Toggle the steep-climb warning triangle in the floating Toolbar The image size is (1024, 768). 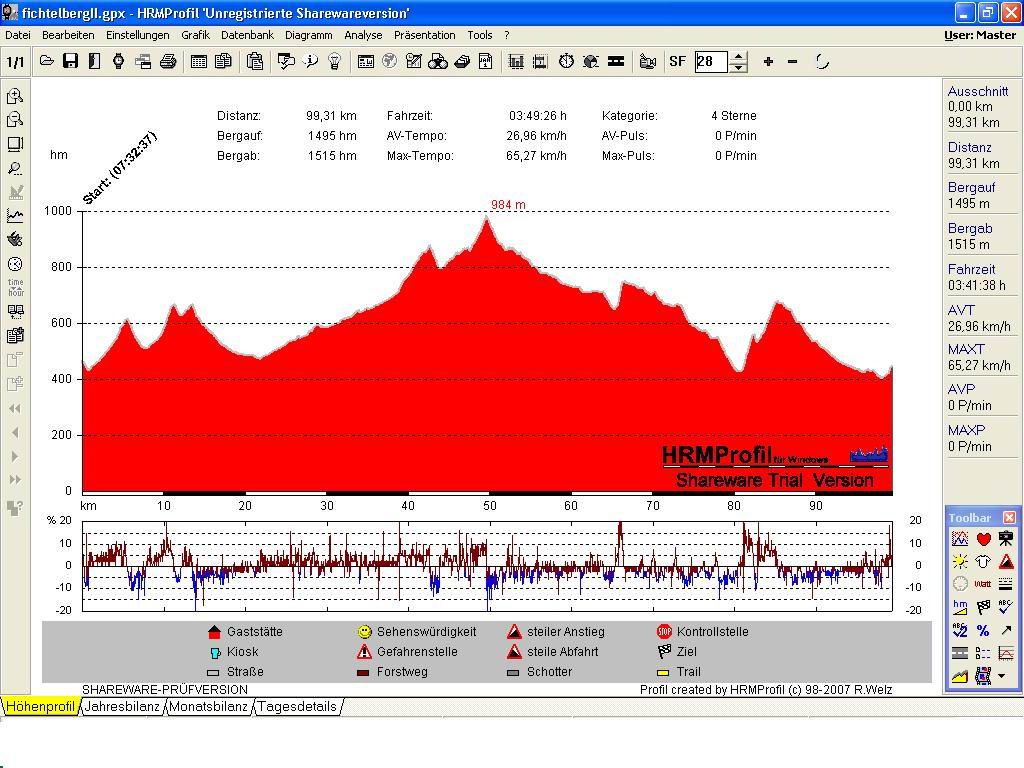1006,561
